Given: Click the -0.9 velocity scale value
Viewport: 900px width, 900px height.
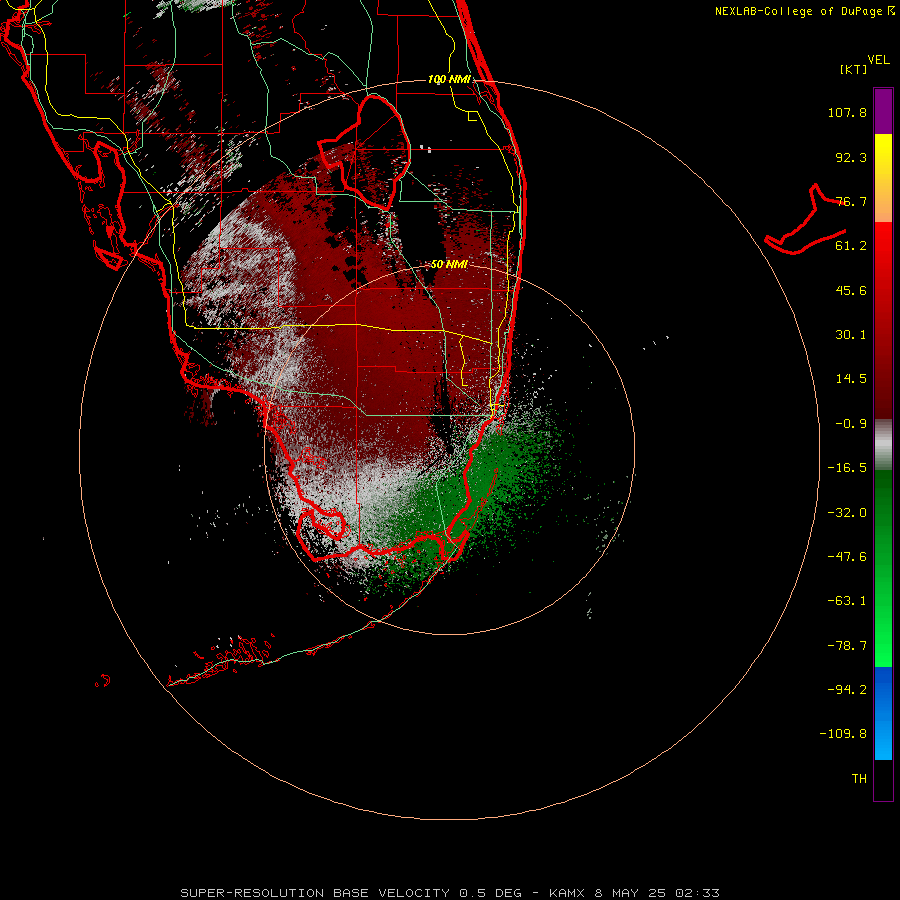Looking at the screenshot, I should click(x=851, y=424).
